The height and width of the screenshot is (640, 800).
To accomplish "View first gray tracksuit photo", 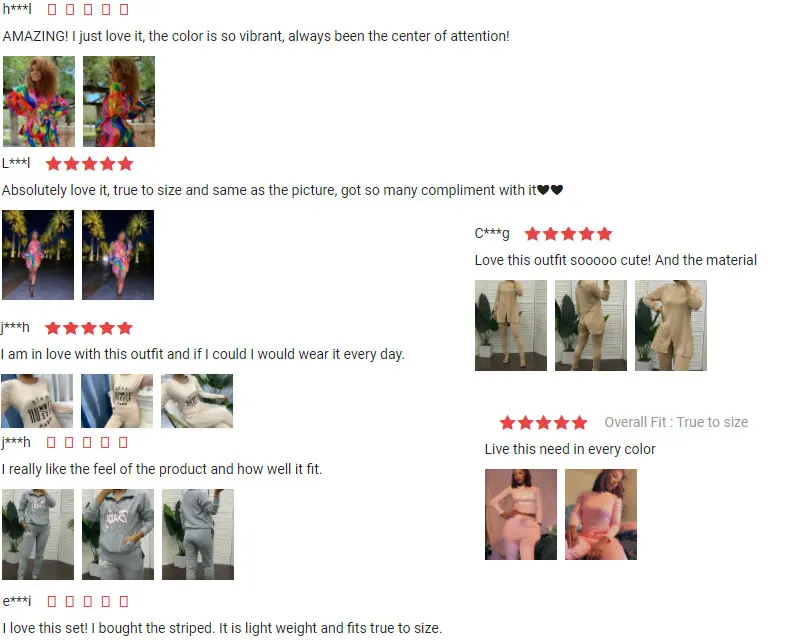I will (38, 534).
